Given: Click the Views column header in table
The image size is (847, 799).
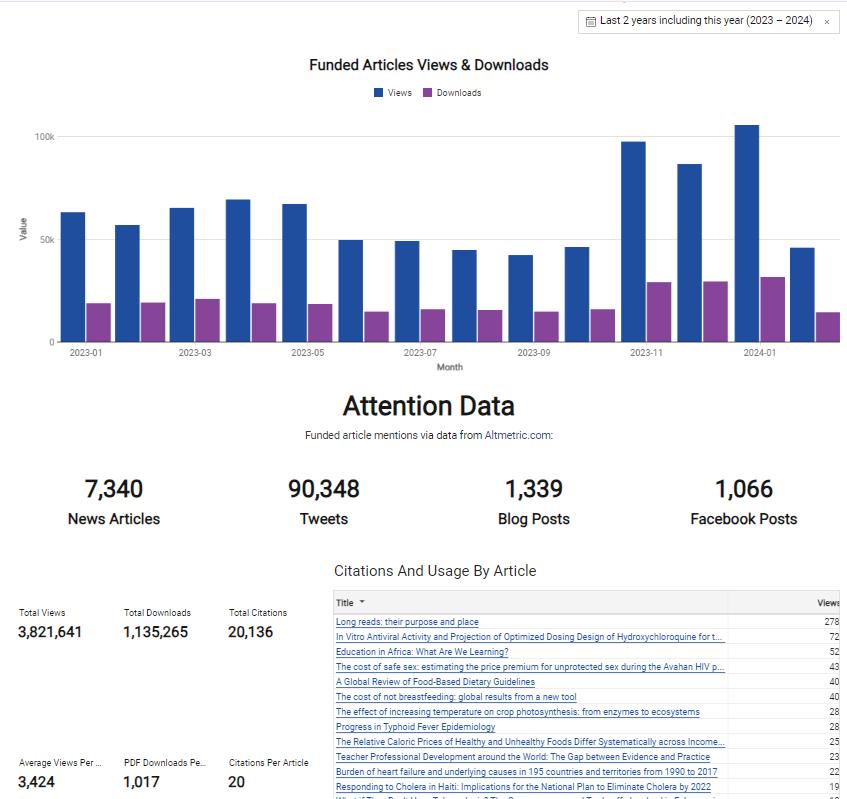Looking at the screenshot, I should pos(827,603).
